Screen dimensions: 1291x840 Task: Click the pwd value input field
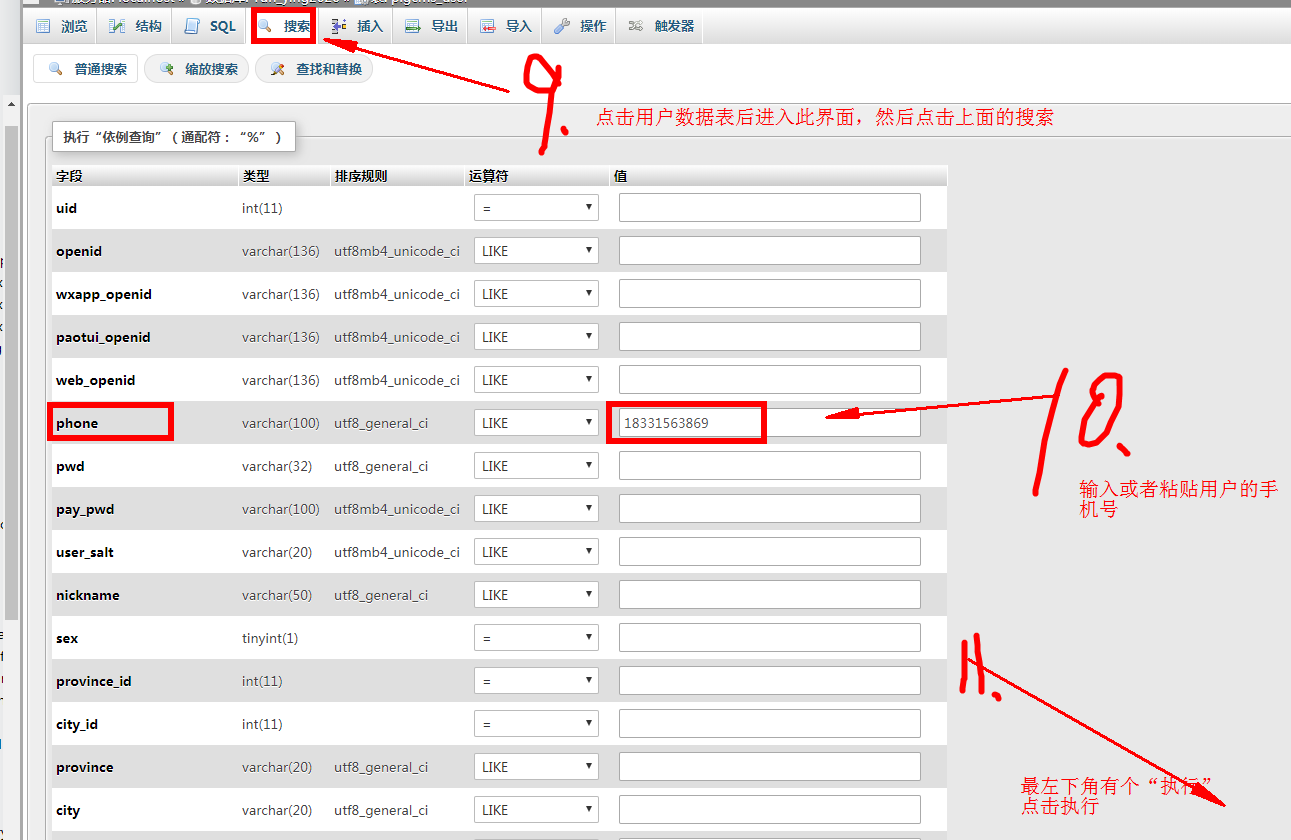770,466
